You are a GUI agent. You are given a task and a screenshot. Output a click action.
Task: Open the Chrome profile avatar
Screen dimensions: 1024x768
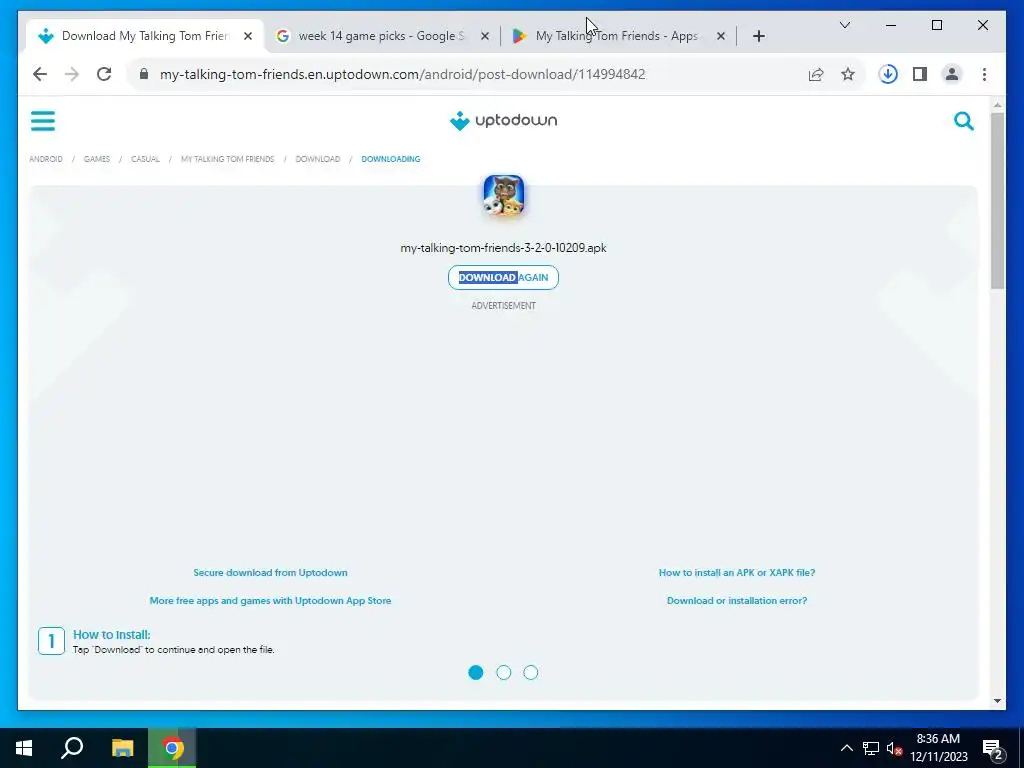click(952, 74)
